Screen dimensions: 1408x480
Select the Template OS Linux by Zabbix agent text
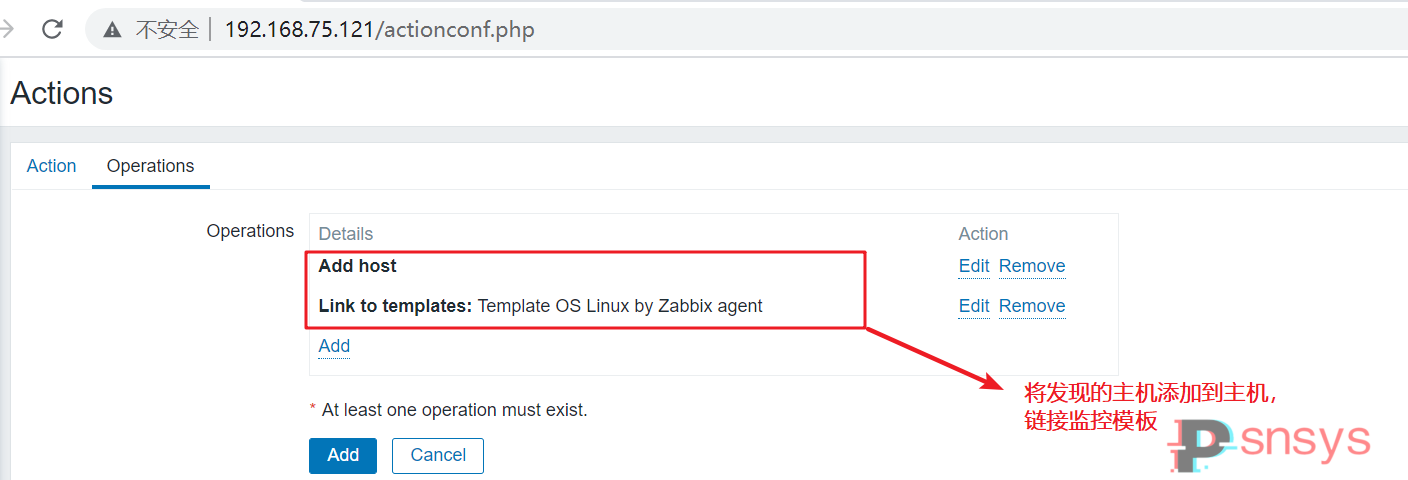click(620, 306)
